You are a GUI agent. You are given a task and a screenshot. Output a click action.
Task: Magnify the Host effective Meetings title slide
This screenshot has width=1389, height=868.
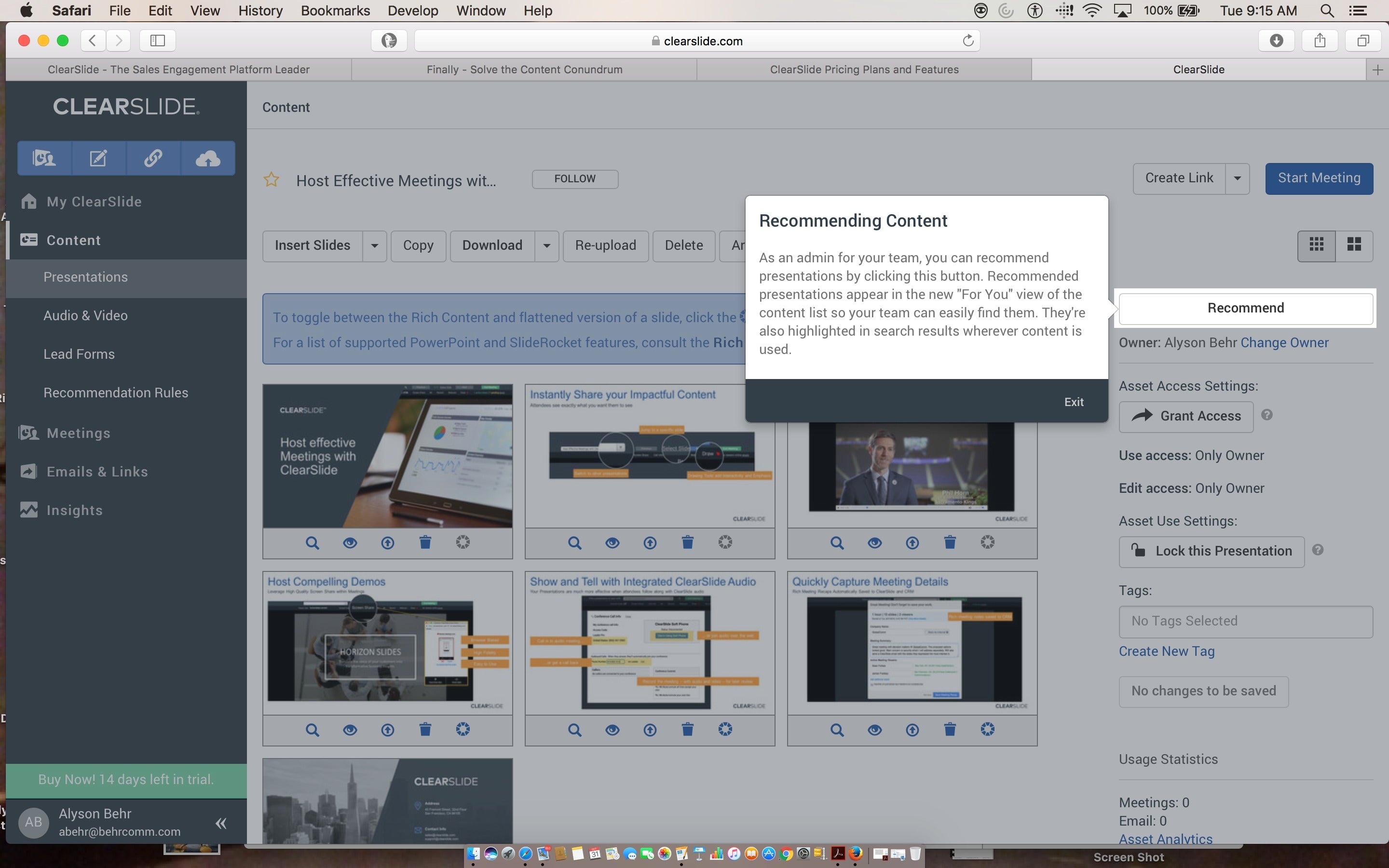312,542
